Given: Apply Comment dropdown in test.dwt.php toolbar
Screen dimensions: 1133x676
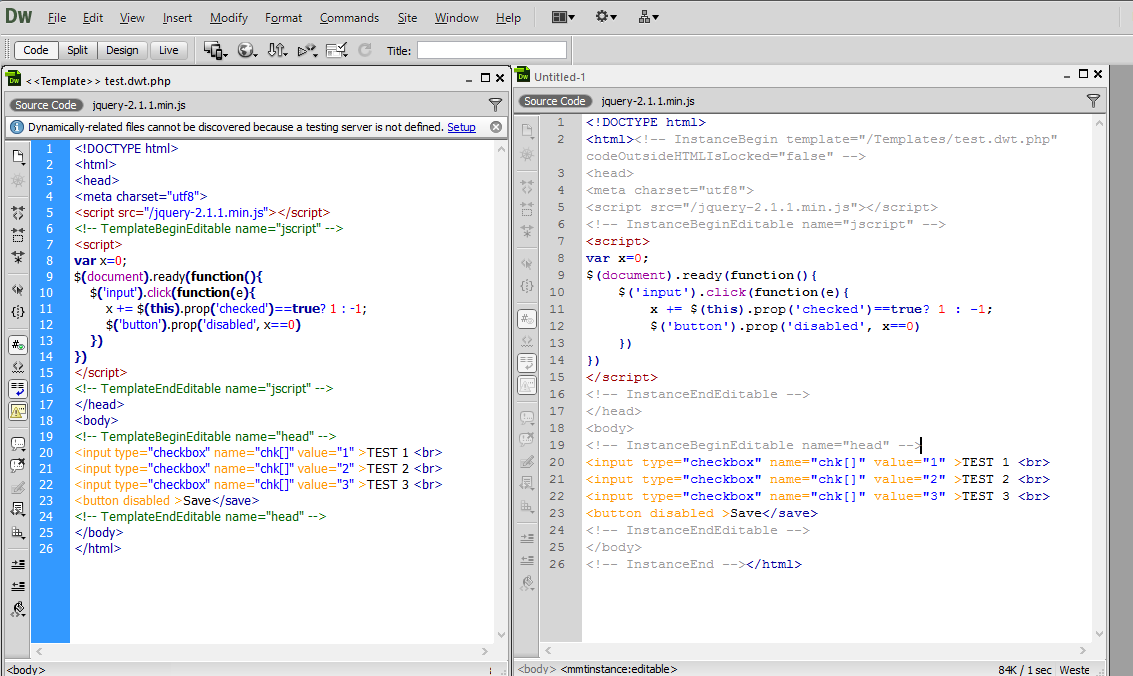Looking at the screenshot, I should tap(18, 443).
